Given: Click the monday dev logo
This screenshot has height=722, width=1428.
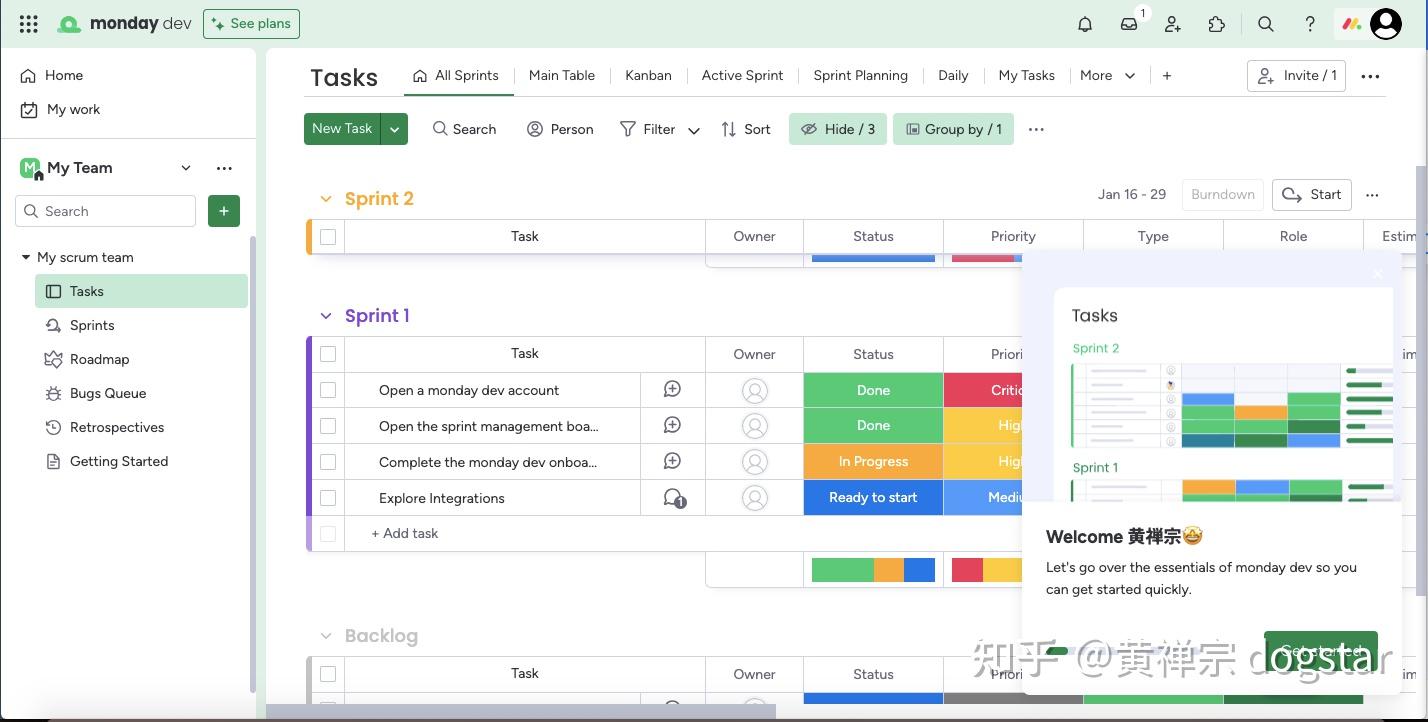Looking at the screenshot, I should pyautogui.click(x=124, y=24).
